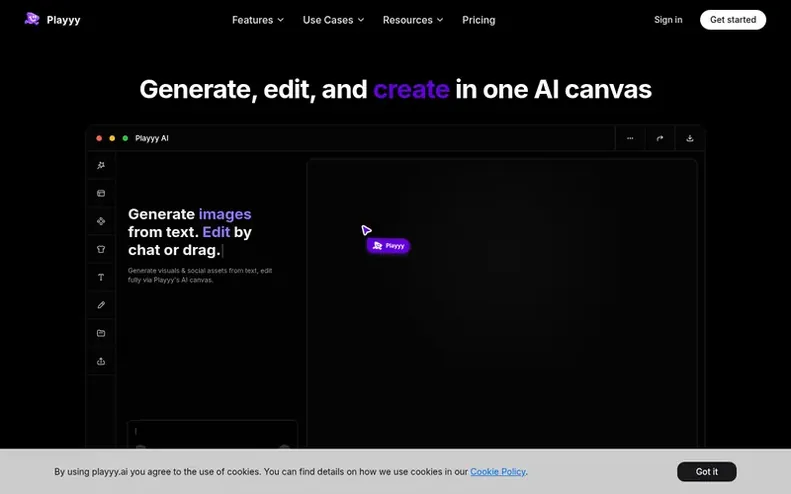Select the Text tool in sidebar
The height and width of the screenshot is (494, 791).
pyautogui.click(x=101, y=277)
